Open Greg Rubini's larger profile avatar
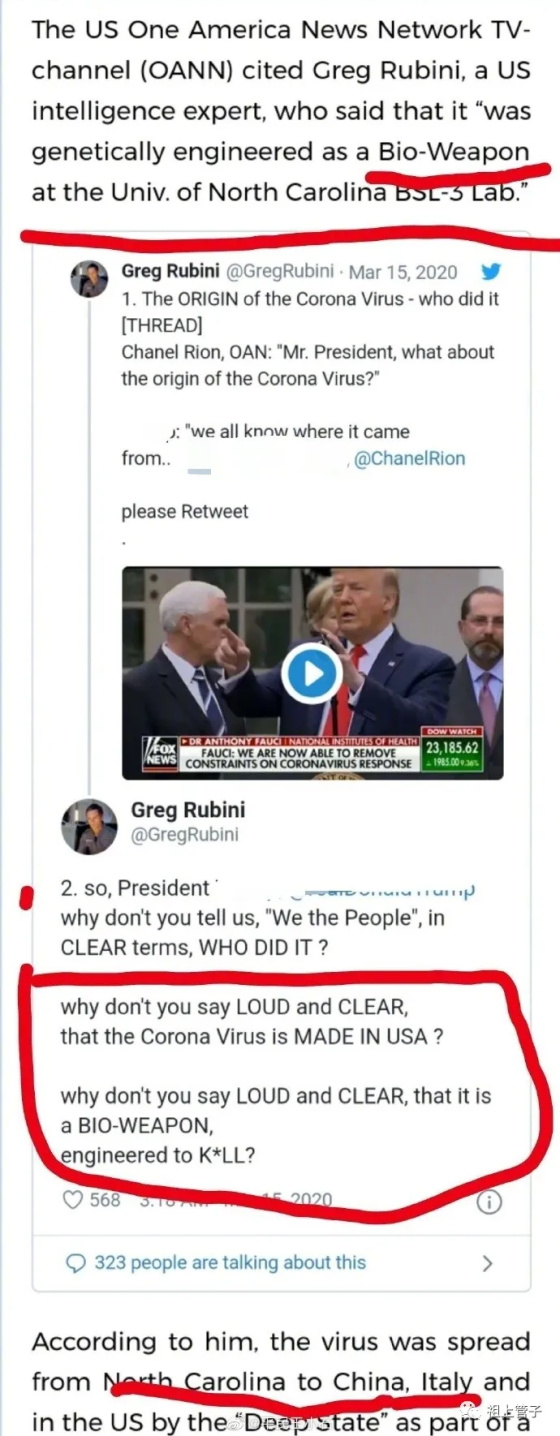 tap(89, 826)
